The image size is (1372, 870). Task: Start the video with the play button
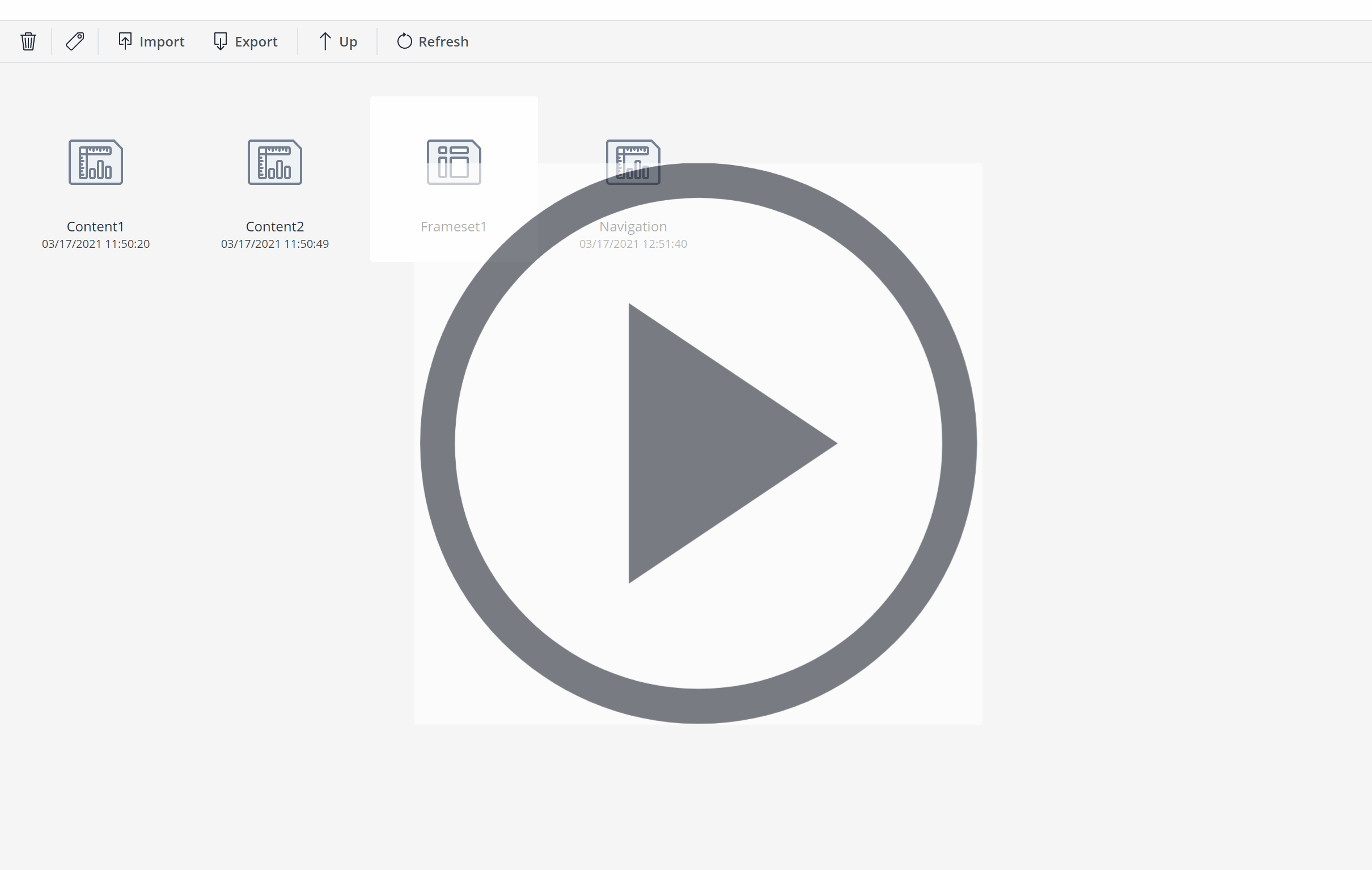698,444
